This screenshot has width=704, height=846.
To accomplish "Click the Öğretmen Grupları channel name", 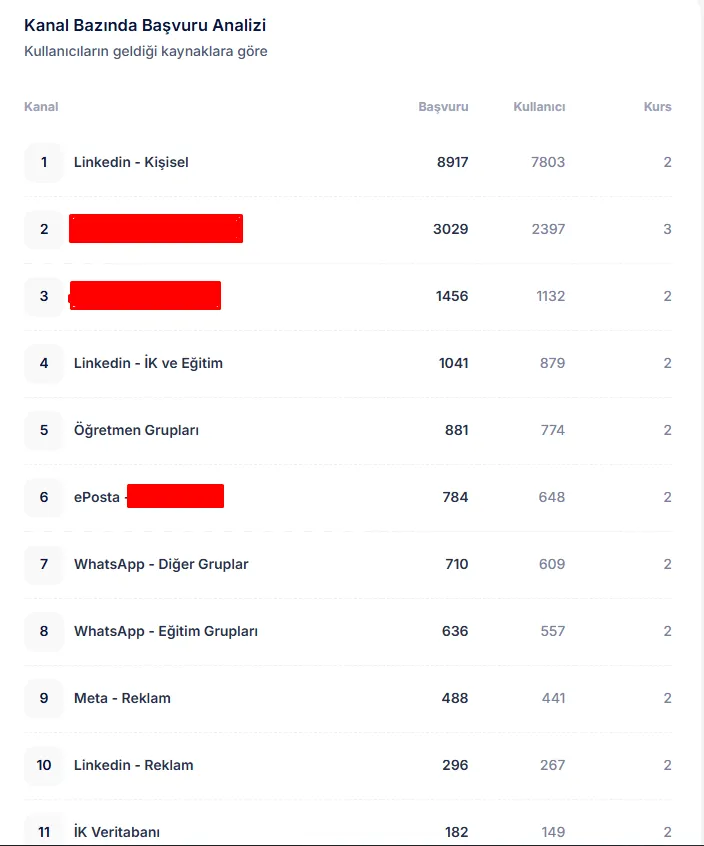I will [x=136, y=430].
